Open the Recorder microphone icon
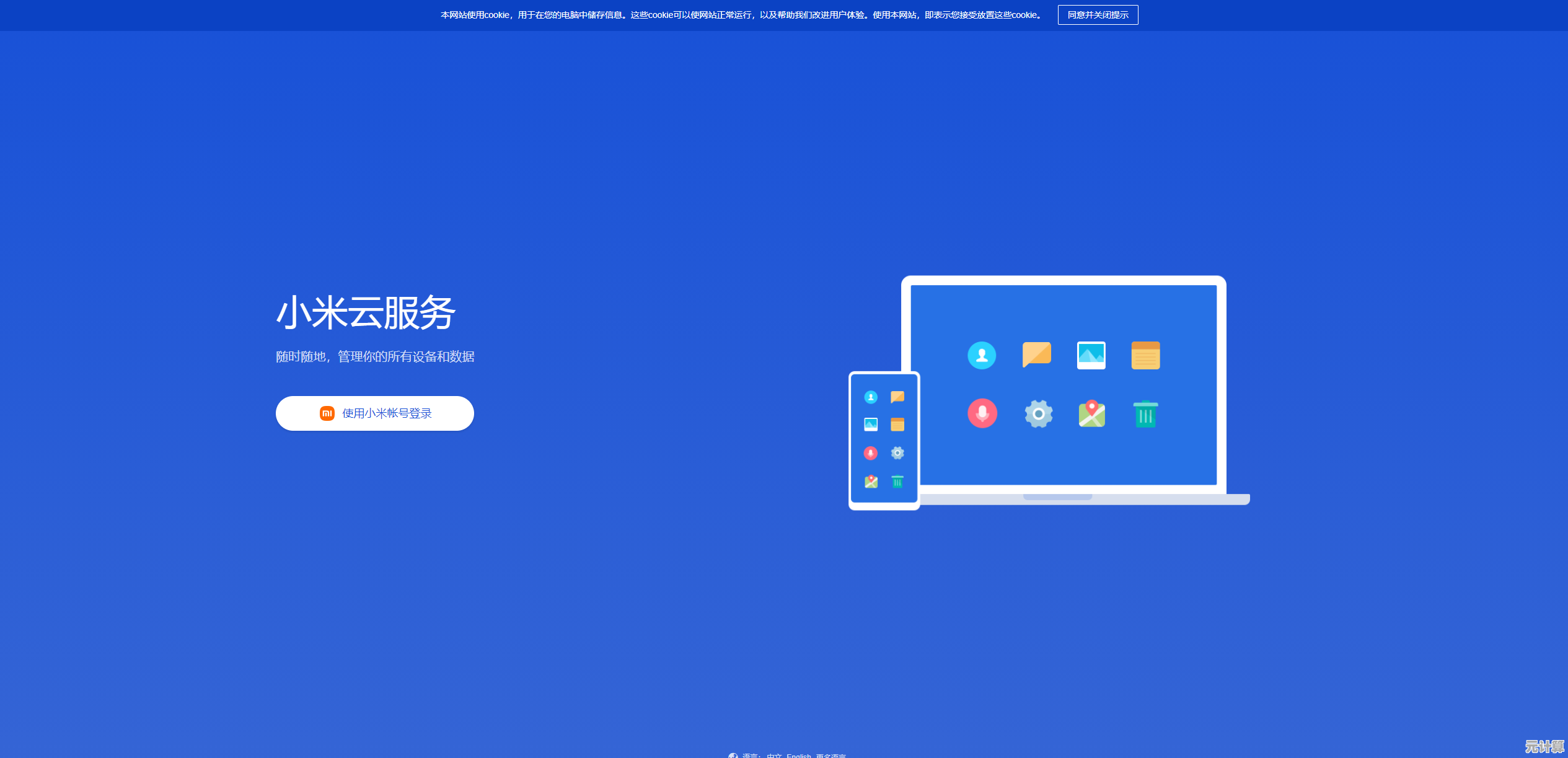The image size is (1568, 758). [x=982, y=414]
